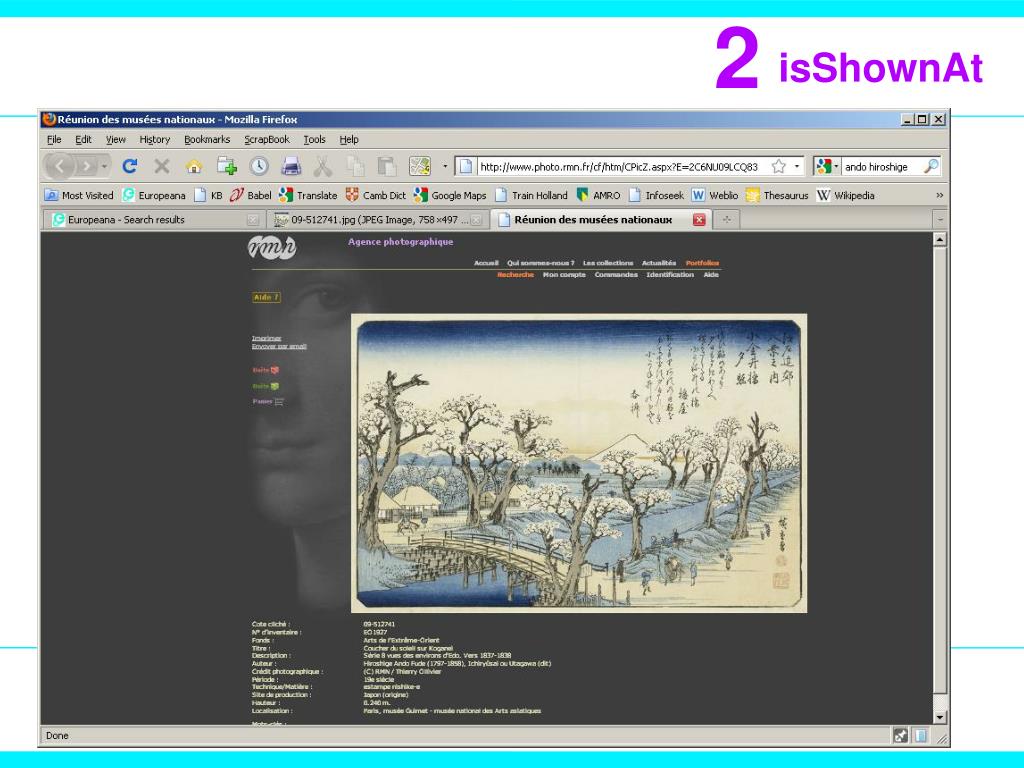The height and width of the screenshot is (768, 1024).
Task: Open the address bar history dropdown
Action: 797,167
